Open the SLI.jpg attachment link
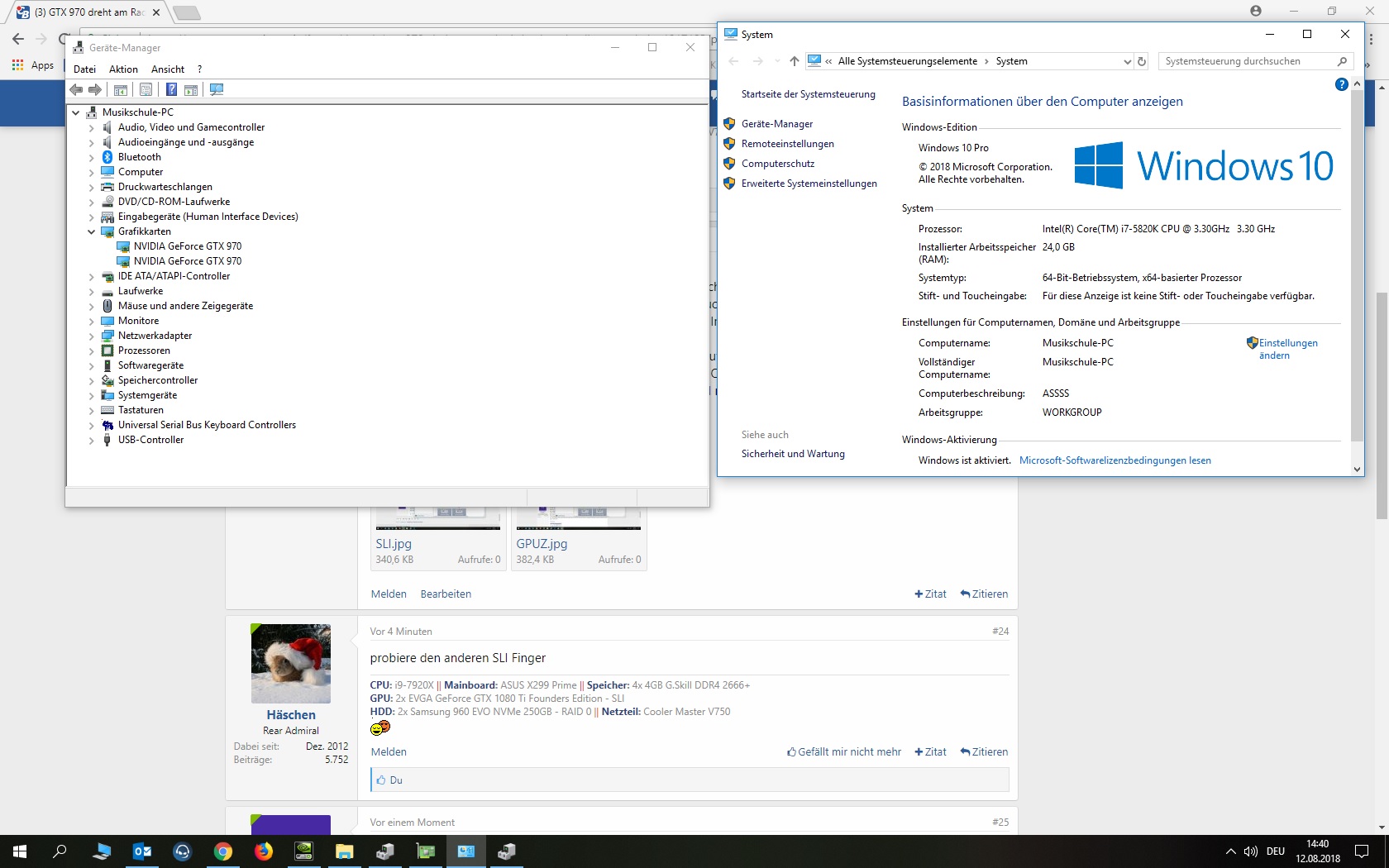Viewport: 1389px width, 868px height. [x=394, y=544]
